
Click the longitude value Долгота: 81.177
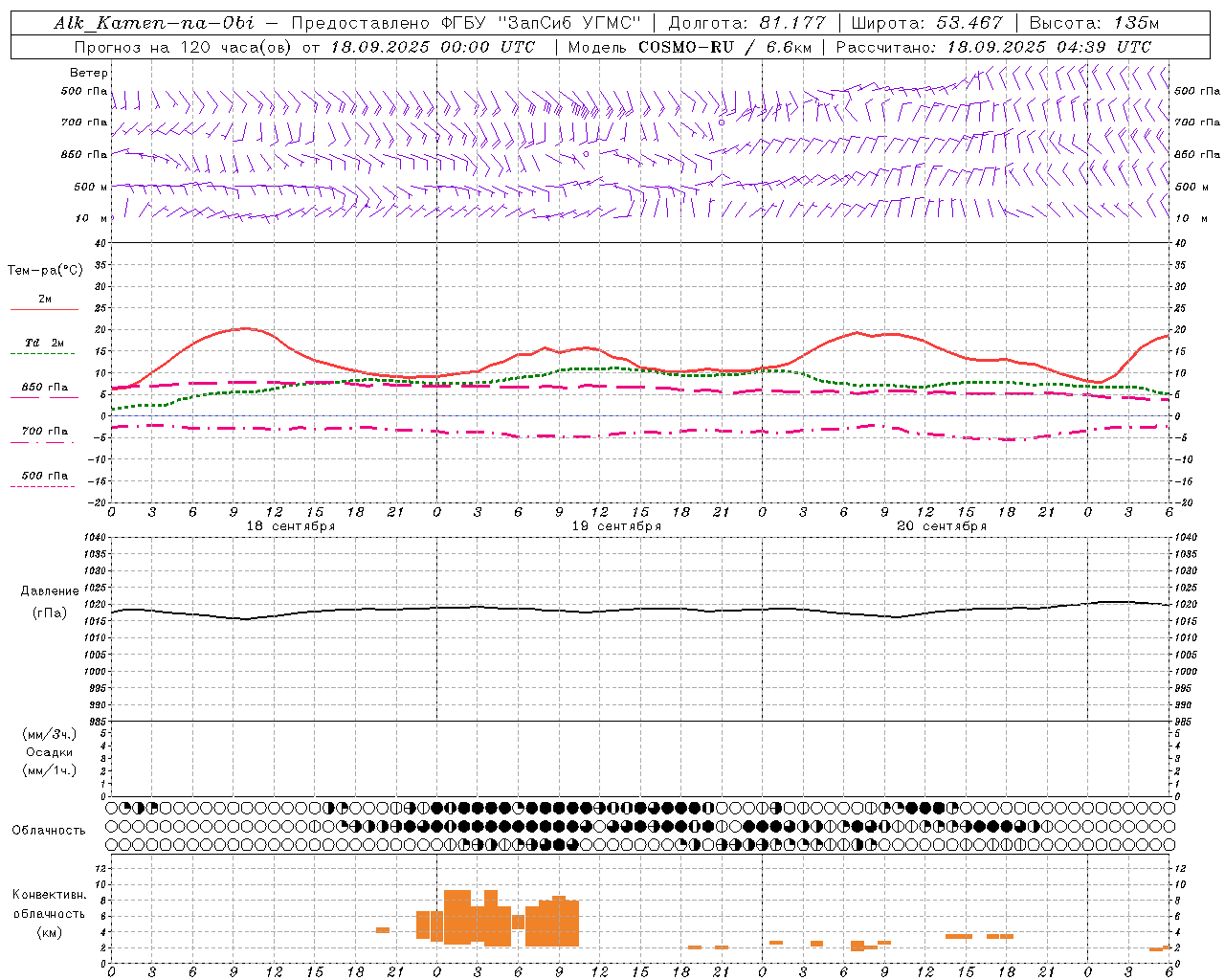click(x=746, y=23)
